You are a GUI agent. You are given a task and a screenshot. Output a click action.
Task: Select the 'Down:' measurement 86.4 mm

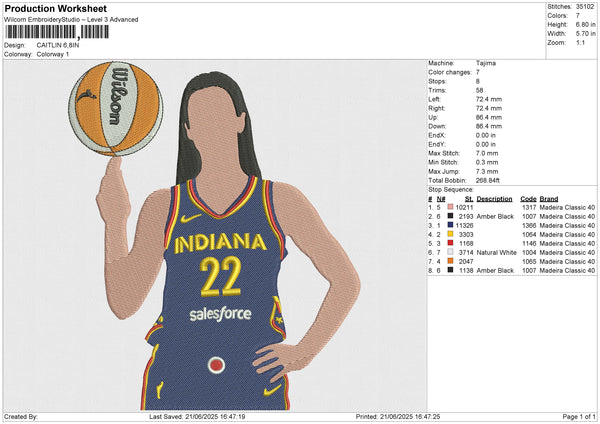click(489, 126)
